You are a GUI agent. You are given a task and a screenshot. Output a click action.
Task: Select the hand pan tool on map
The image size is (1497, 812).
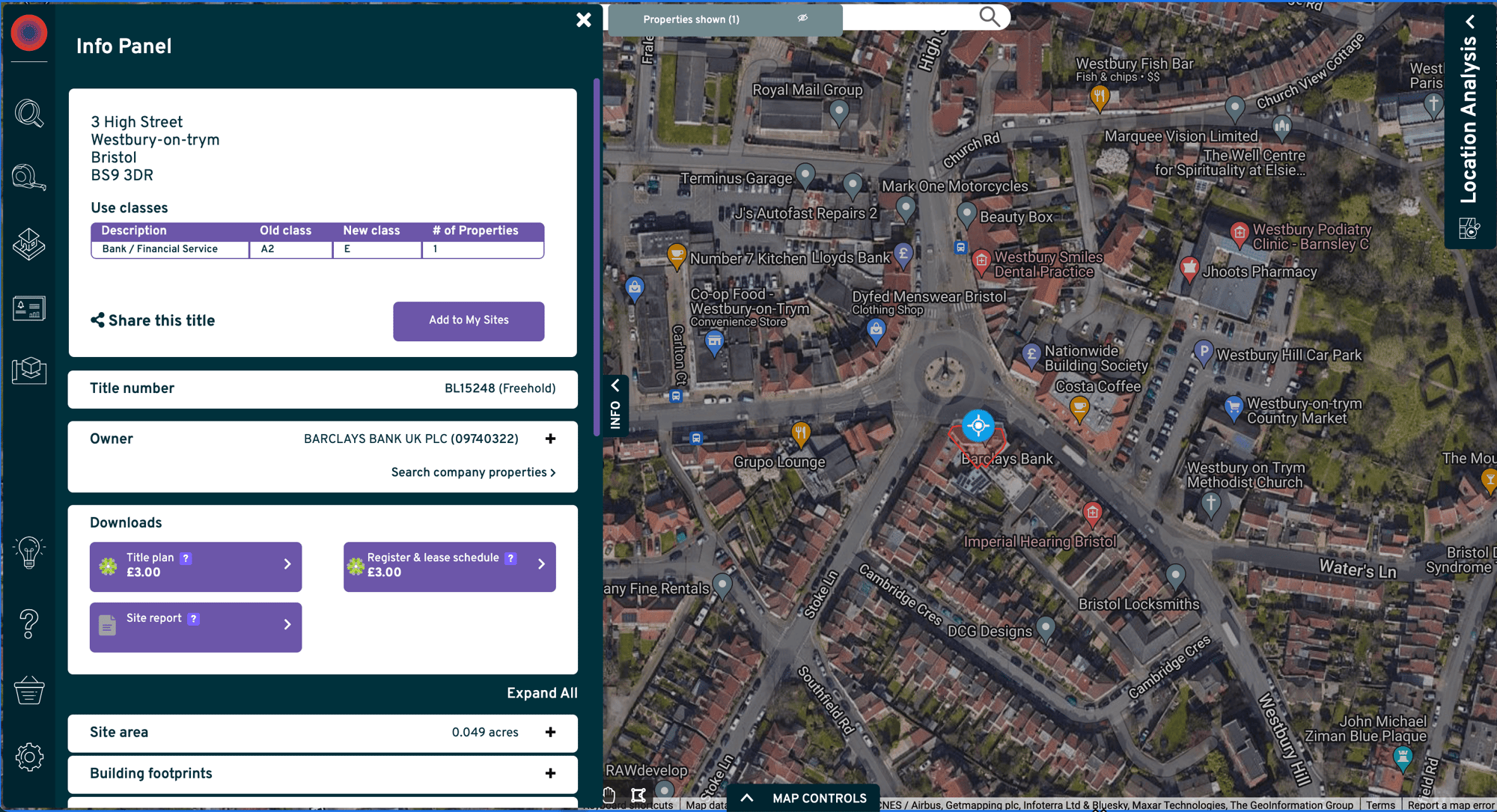tap(609, 795)
